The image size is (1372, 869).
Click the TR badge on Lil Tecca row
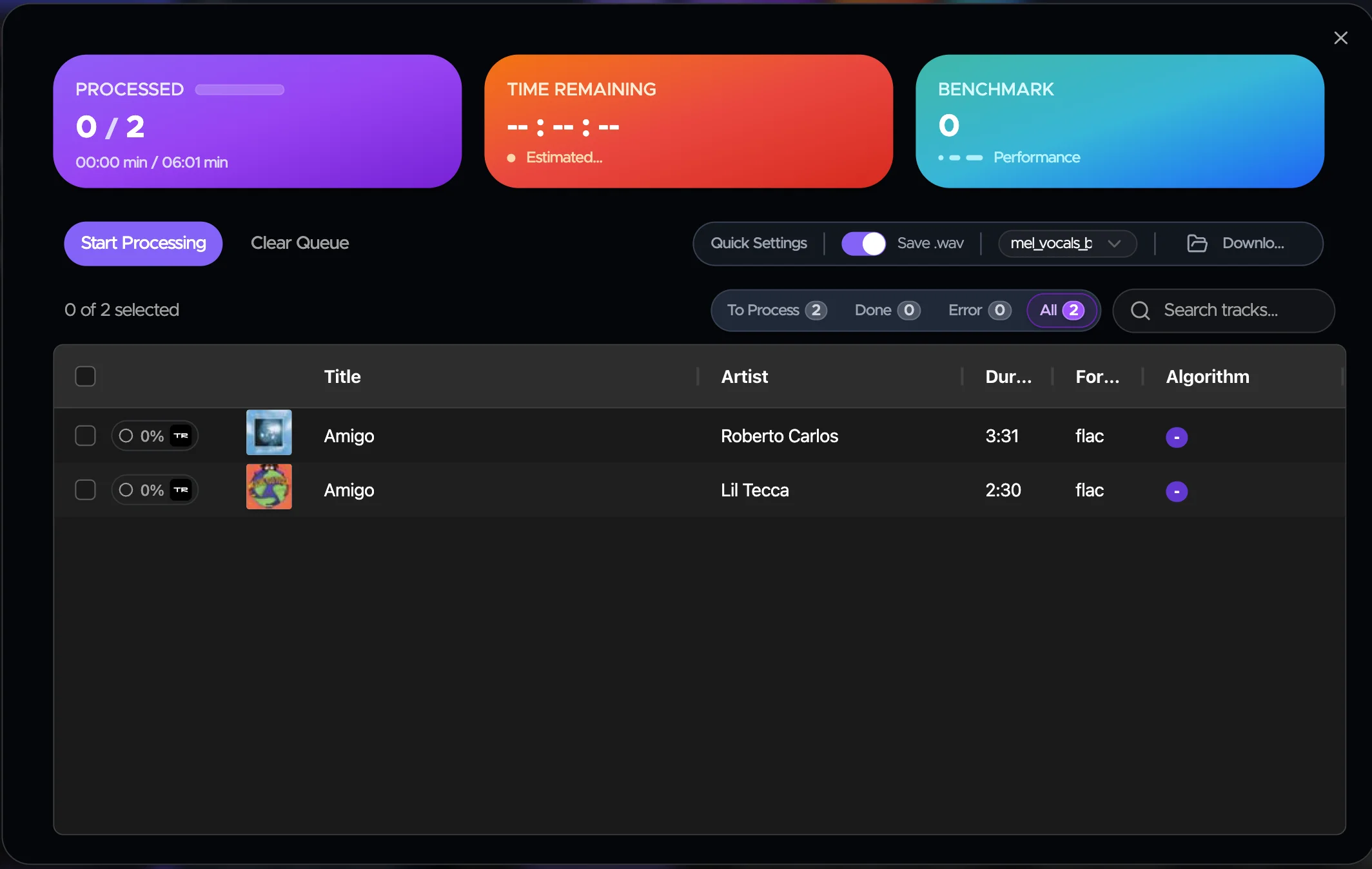[181, 490]
